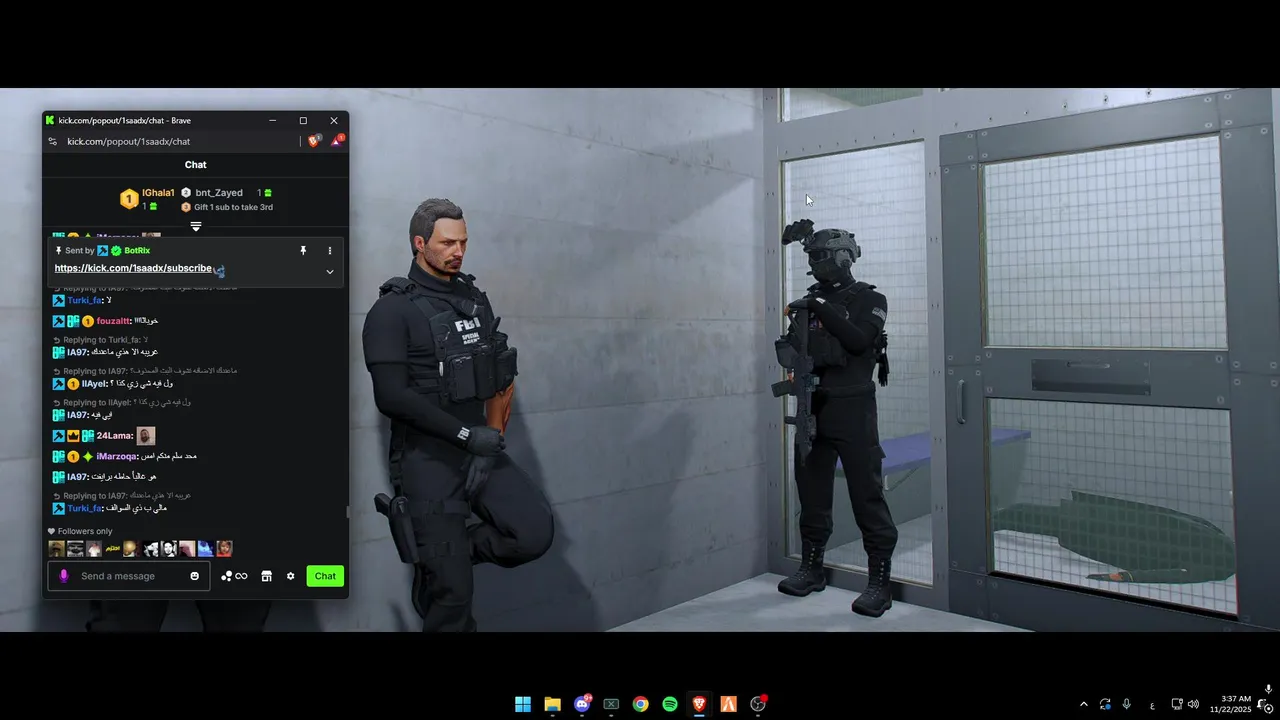Click the IIAyel username in chat

click(x=94, y=384)
